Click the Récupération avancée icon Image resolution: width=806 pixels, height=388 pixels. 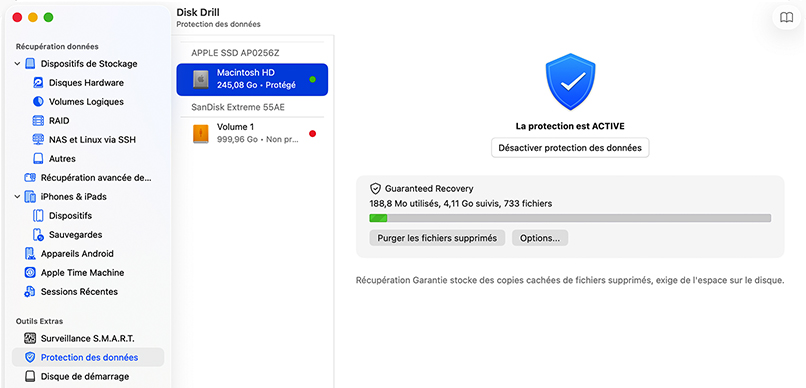[30, 178]
